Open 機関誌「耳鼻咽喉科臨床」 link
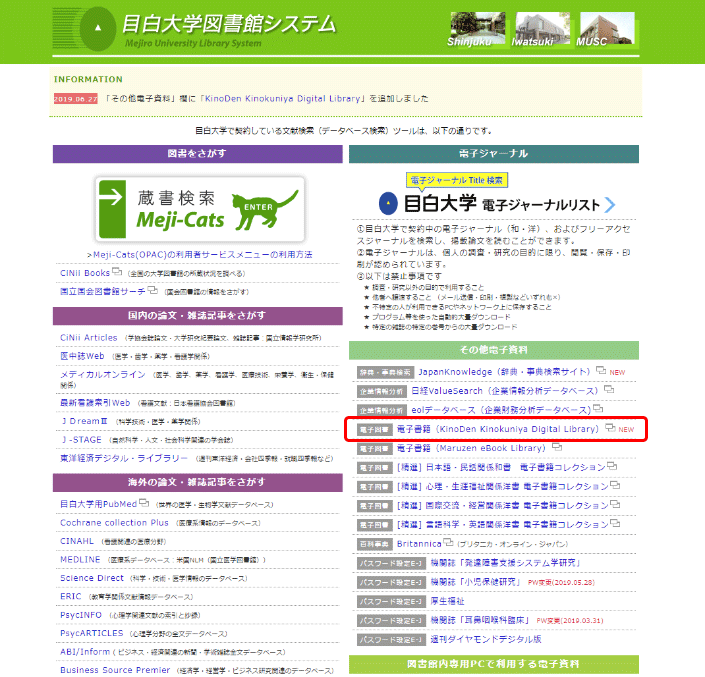 [x=479, y=620]
